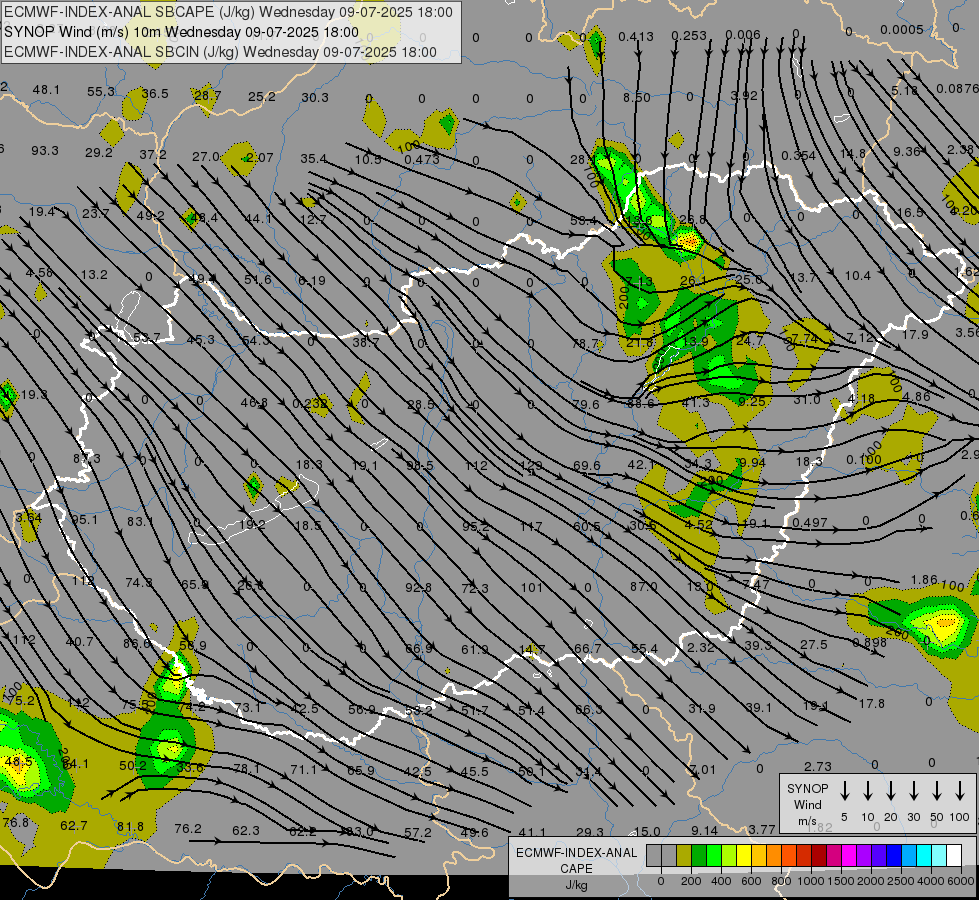This screenshot has width=979, height=900.
Task: Click the map value 0.354
Action: [x=798, y=156]
